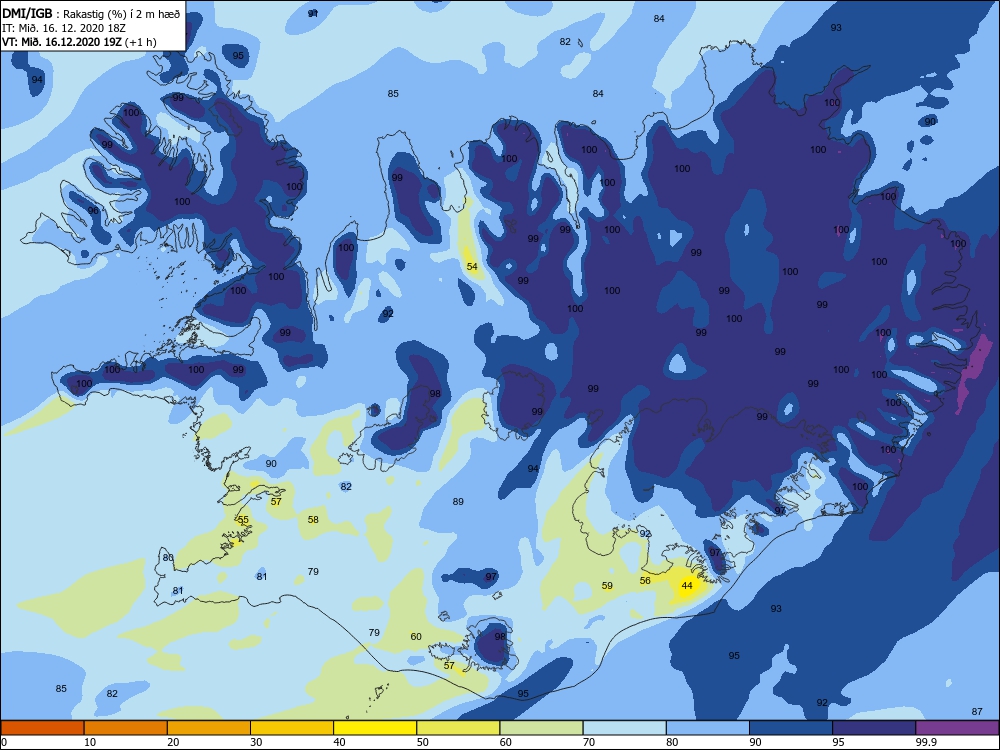Image resolution: width=1000 pixels, height=750 pixels.
Task: Select the 95–99.9 dark navy legend swatch
Action: 874,728
